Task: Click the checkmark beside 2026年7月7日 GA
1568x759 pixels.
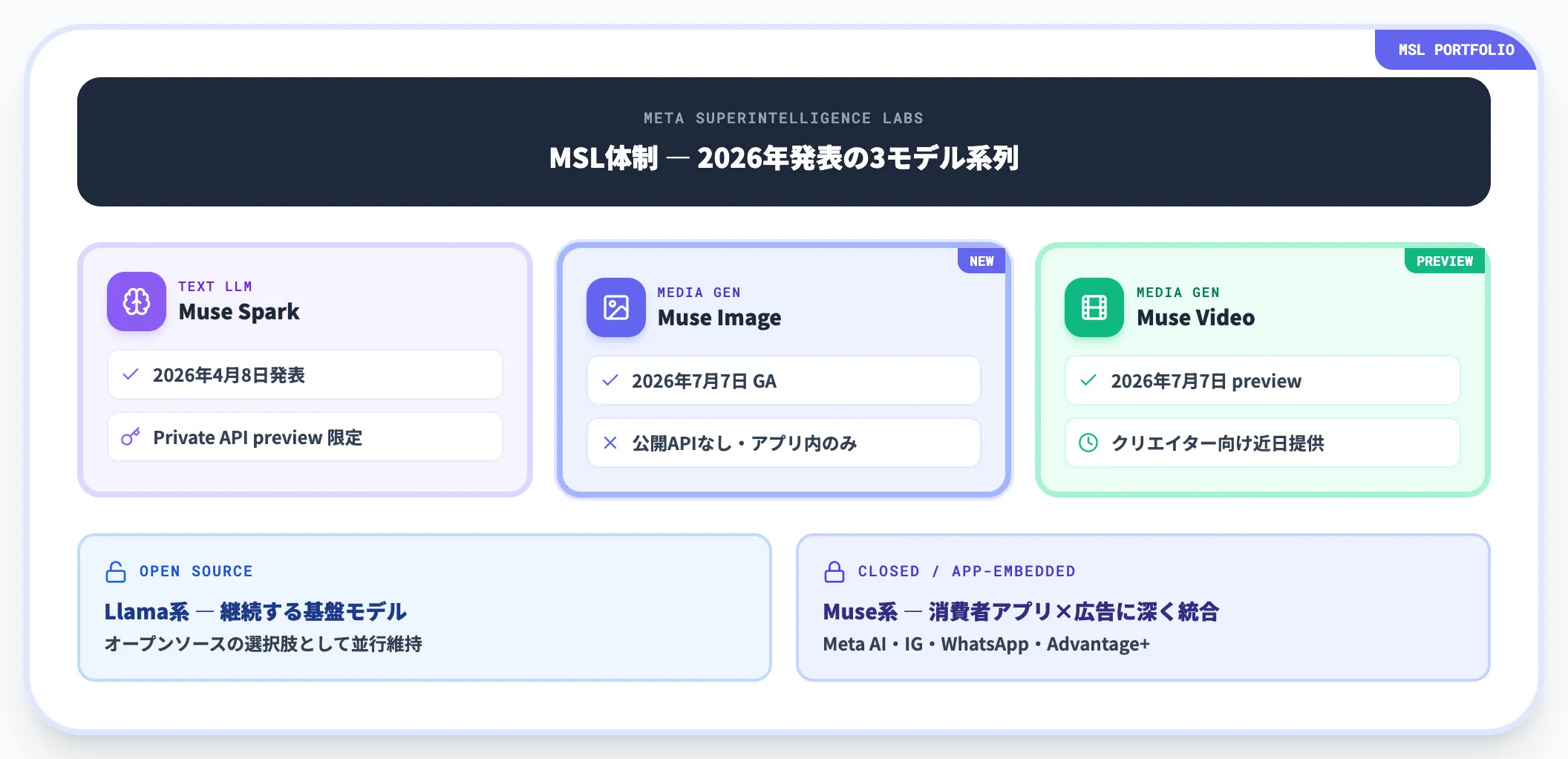Action: pos(610,380)
